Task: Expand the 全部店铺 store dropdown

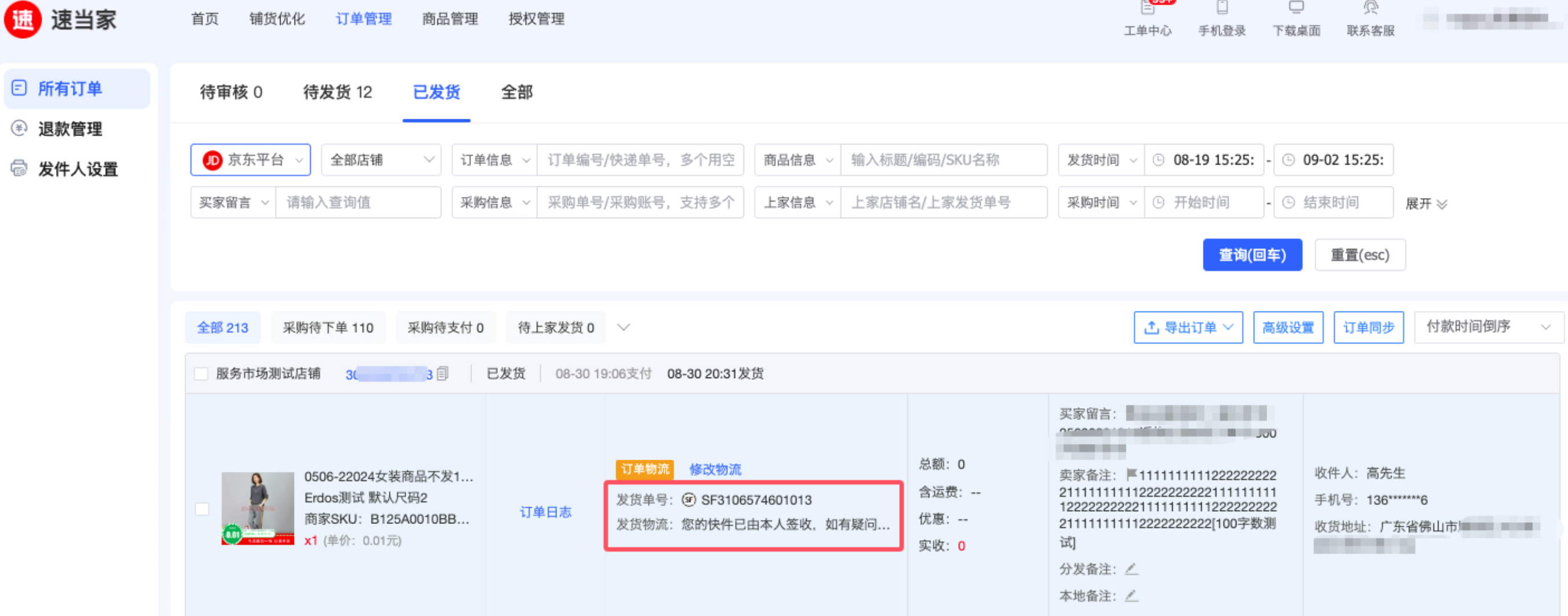Action: tap(381, 160)
